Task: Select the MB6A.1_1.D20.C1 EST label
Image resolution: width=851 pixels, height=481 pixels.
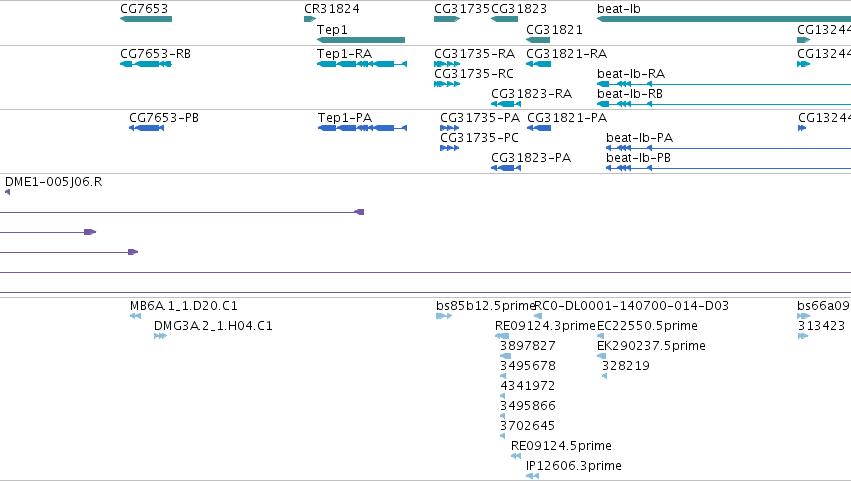Action: 183,306
